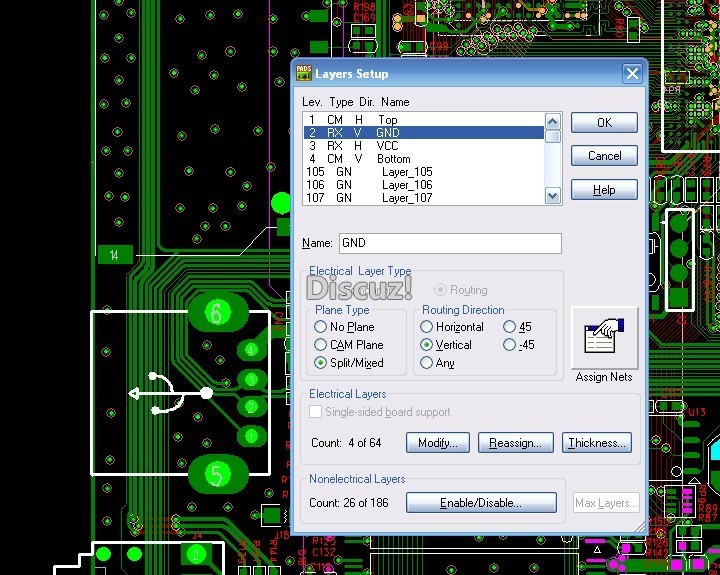The width and height of the screenshot is (720, 575).
Task: Select Layer_107 in the layer list
Action: tap(424, 198)
